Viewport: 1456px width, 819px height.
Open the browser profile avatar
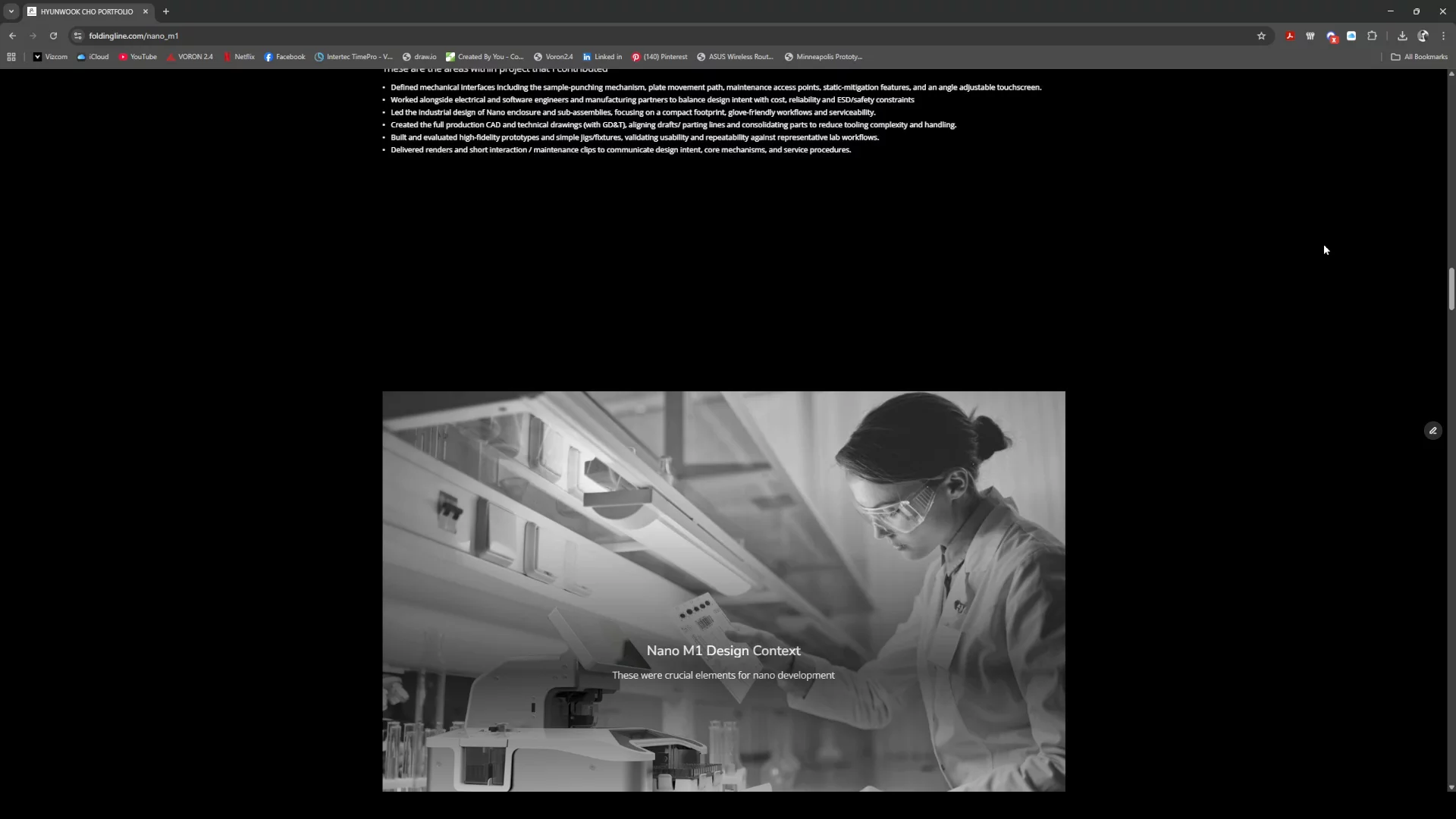(x=1423, y=36)
